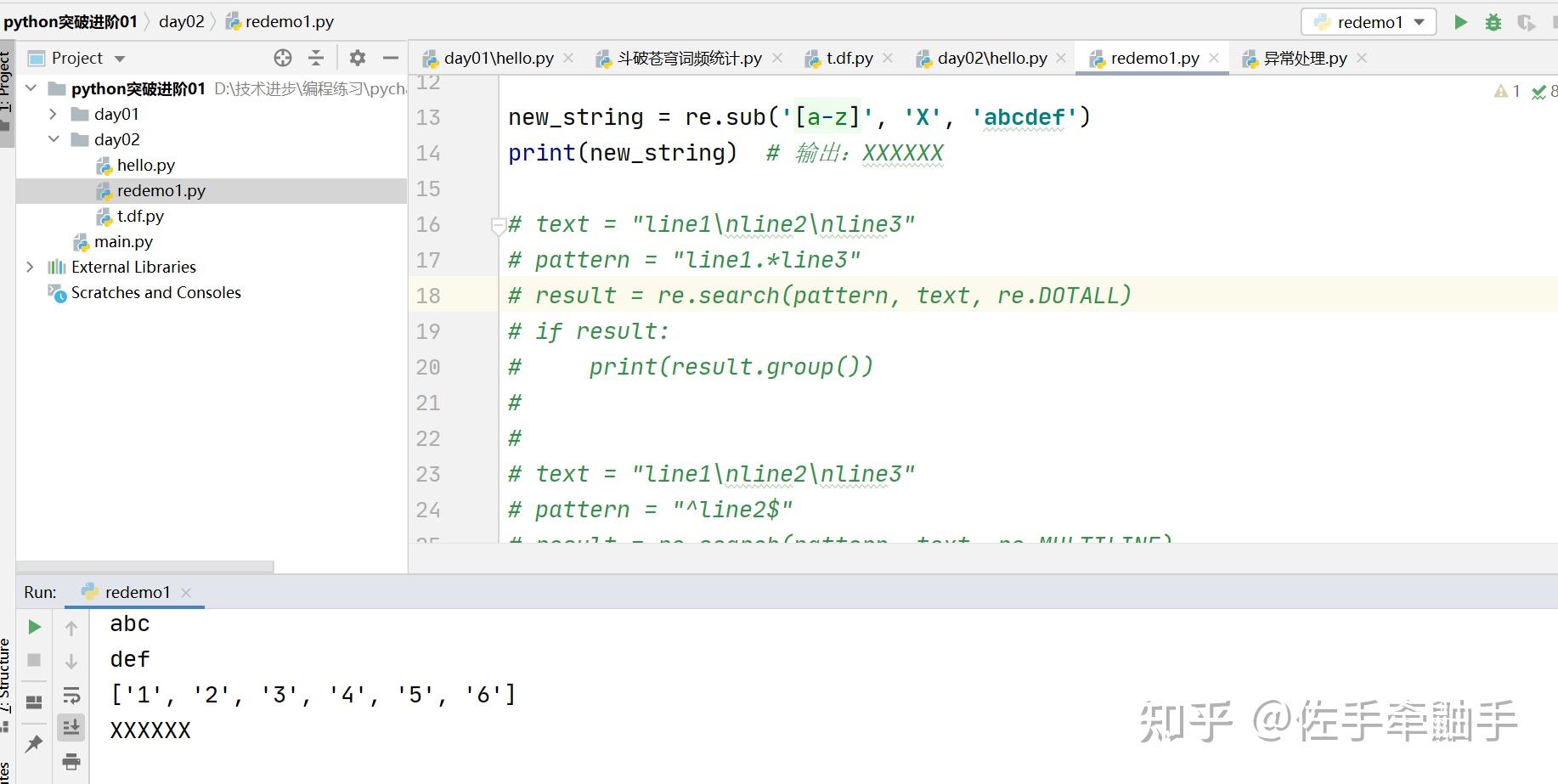The image size is (1558, 784).
Task: Collapse all items in the Project panel
Action: (x=316, y=58)
